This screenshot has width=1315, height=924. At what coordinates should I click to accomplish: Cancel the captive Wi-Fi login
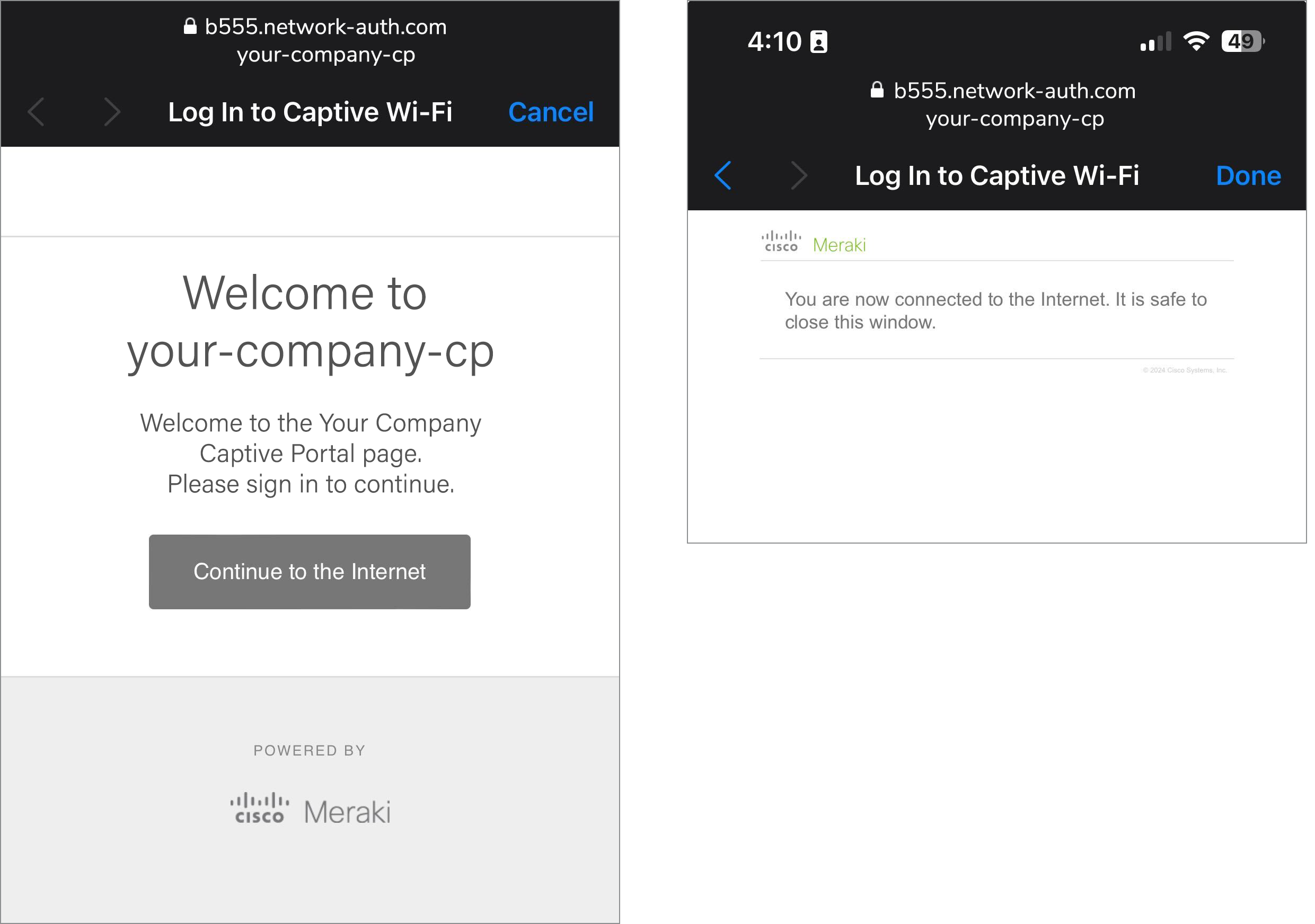(x=550, y=112)
